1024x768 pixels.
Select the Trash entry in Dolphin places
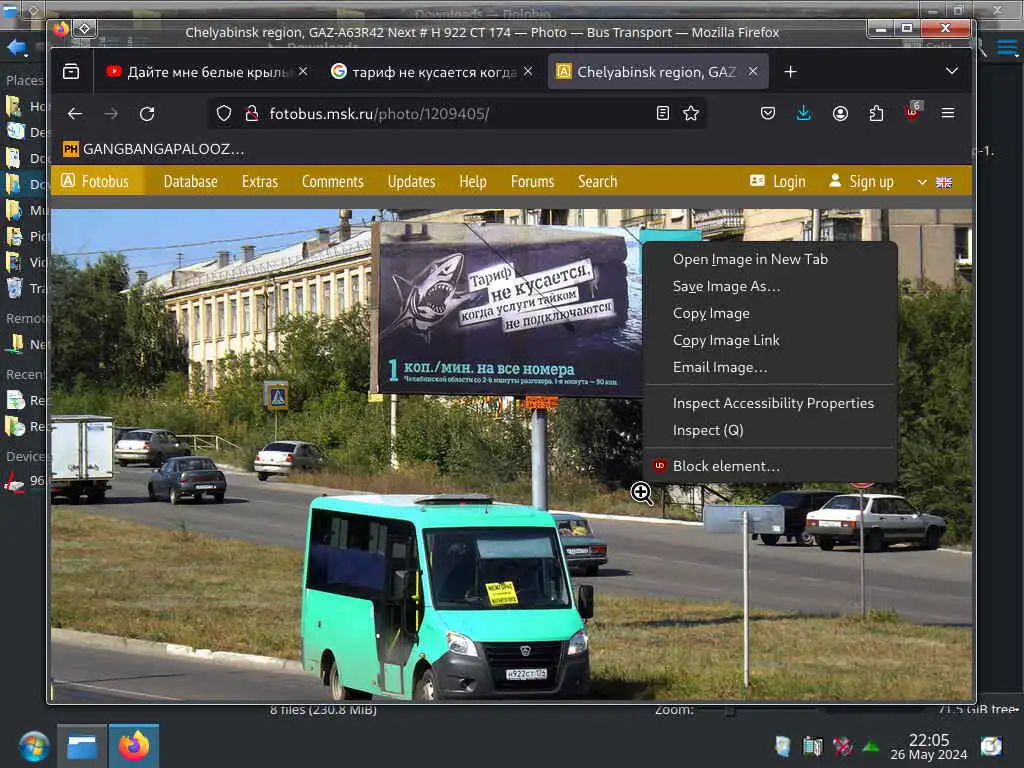click(x=26, y=288)
